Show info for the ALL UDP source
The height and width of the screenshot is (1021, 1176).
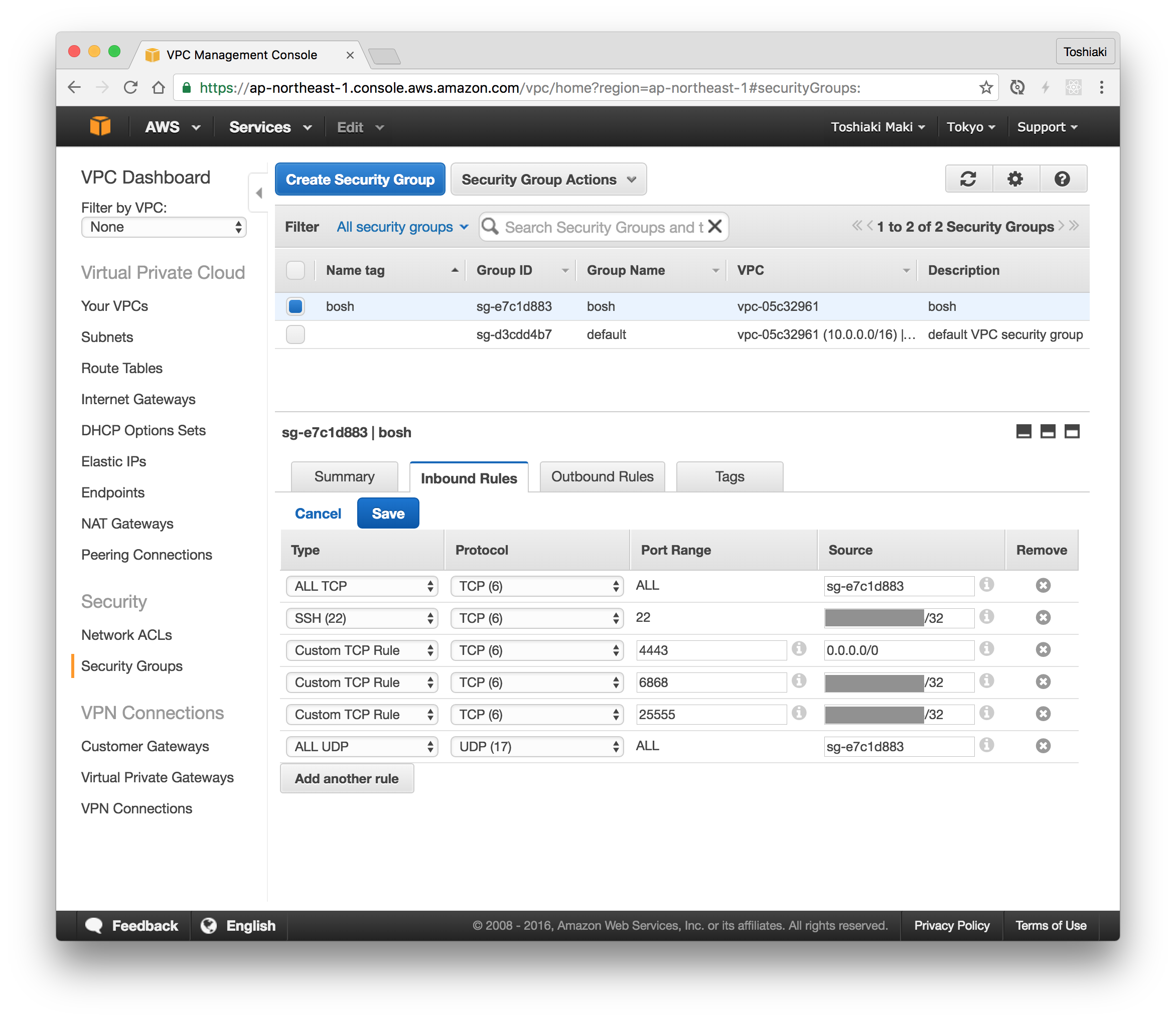(987, 745)
